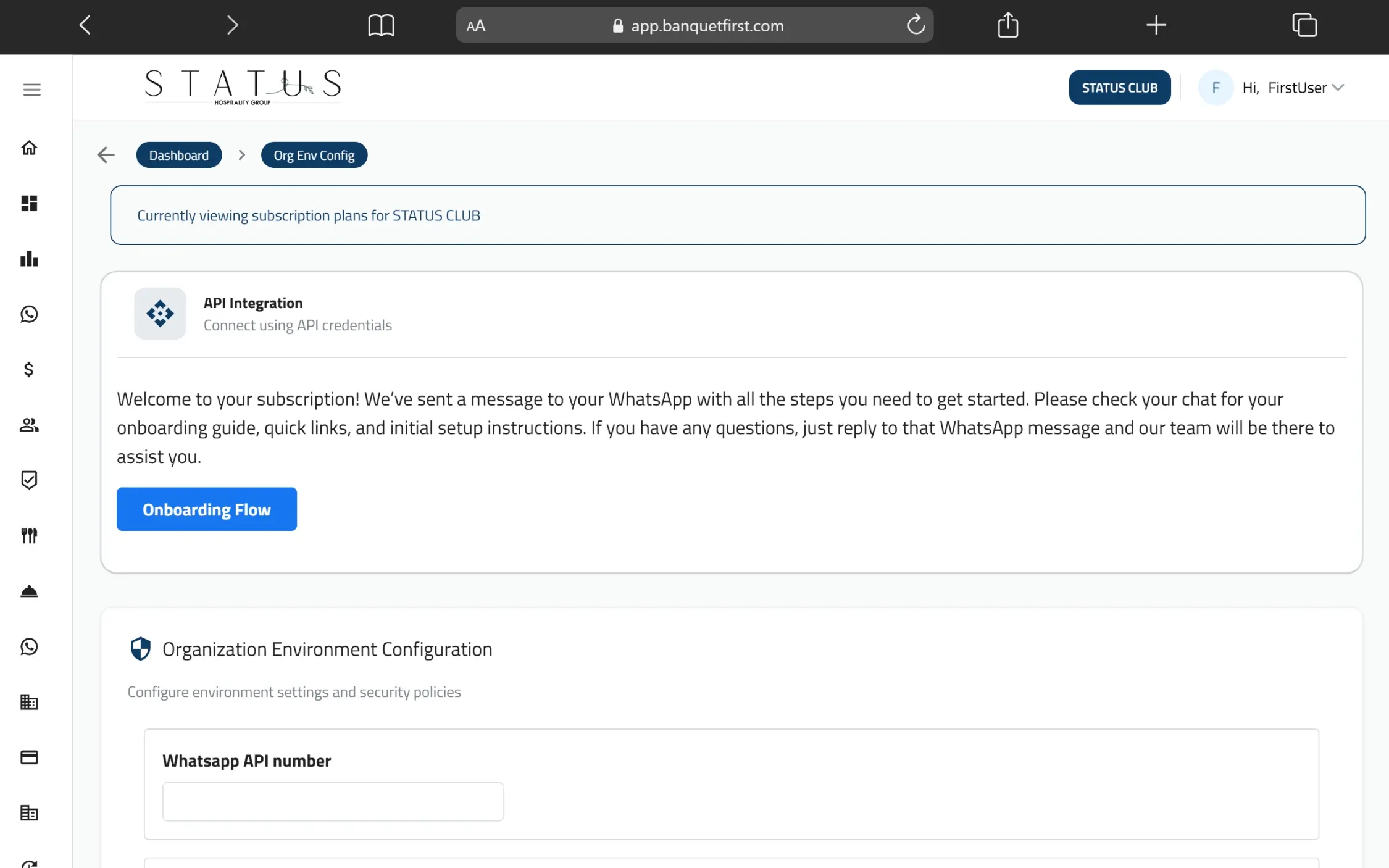Viewport: 1389px width, 868px height.
Task: Select the members icon in sidebar
Action: (29, 425)
